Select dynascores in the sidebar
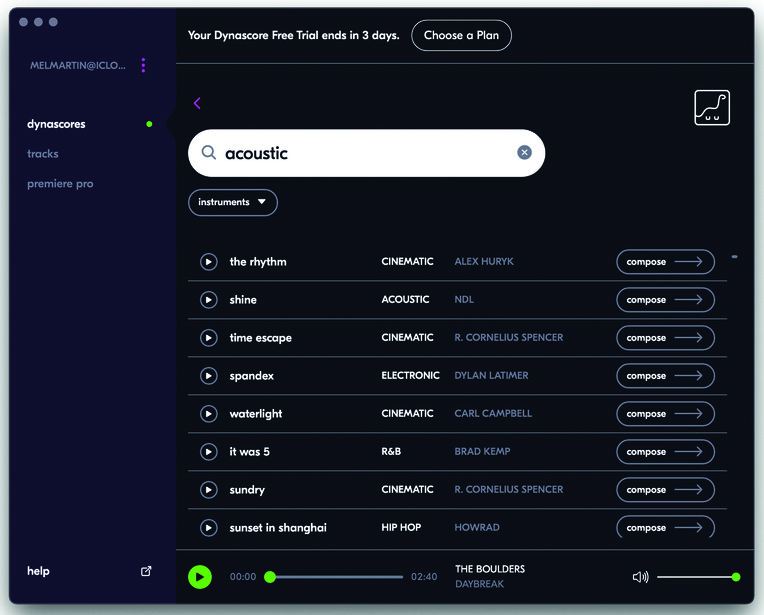 click(x=56, y=124)
